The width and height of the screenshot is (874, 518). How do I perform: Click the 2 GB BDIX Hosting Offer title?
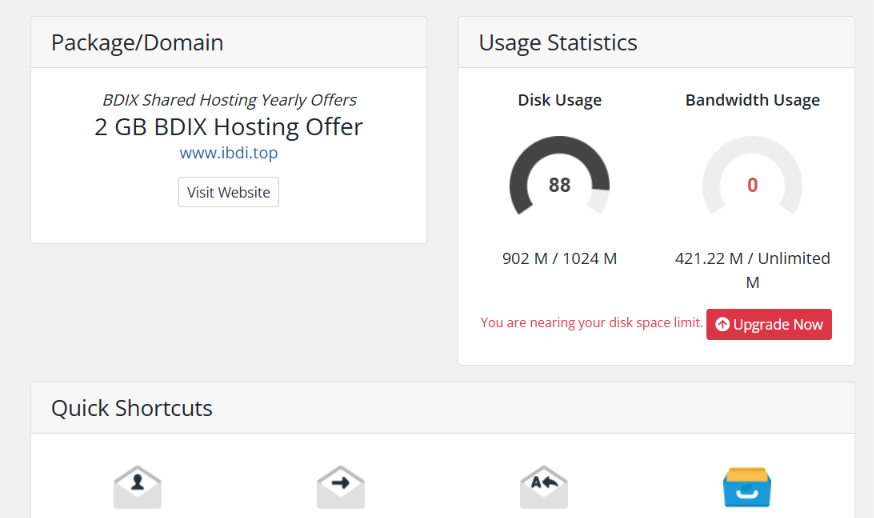(229, 127)
